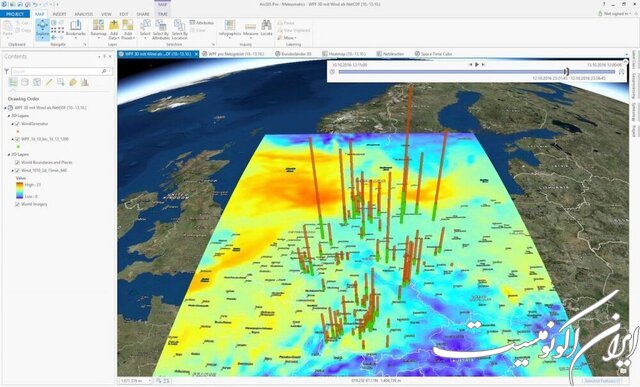Collapse the 2D Layers group
Image resolution: width=640 pixels, height=387 pixels.
[x=9, y=155]
